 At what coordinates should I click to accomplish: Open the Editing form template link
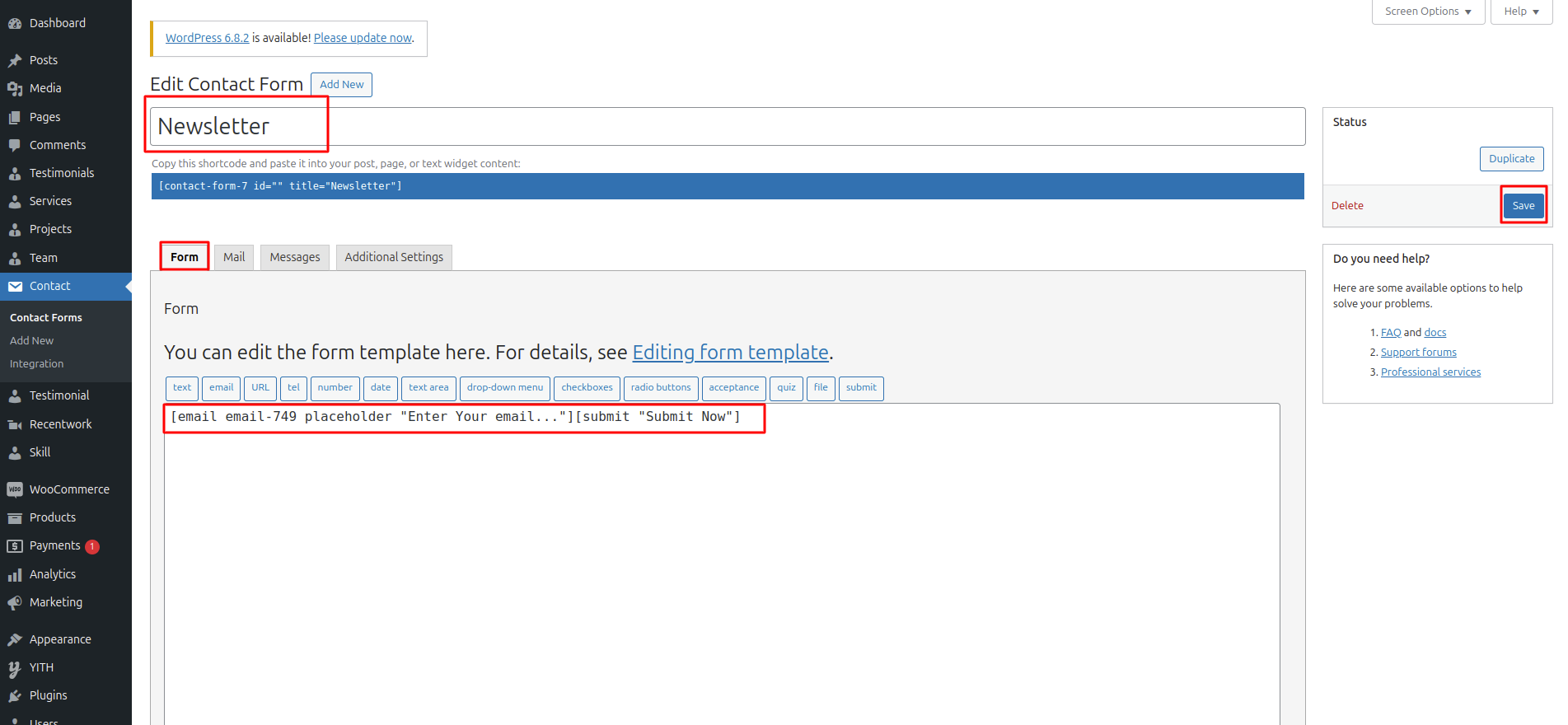[730, 353]
